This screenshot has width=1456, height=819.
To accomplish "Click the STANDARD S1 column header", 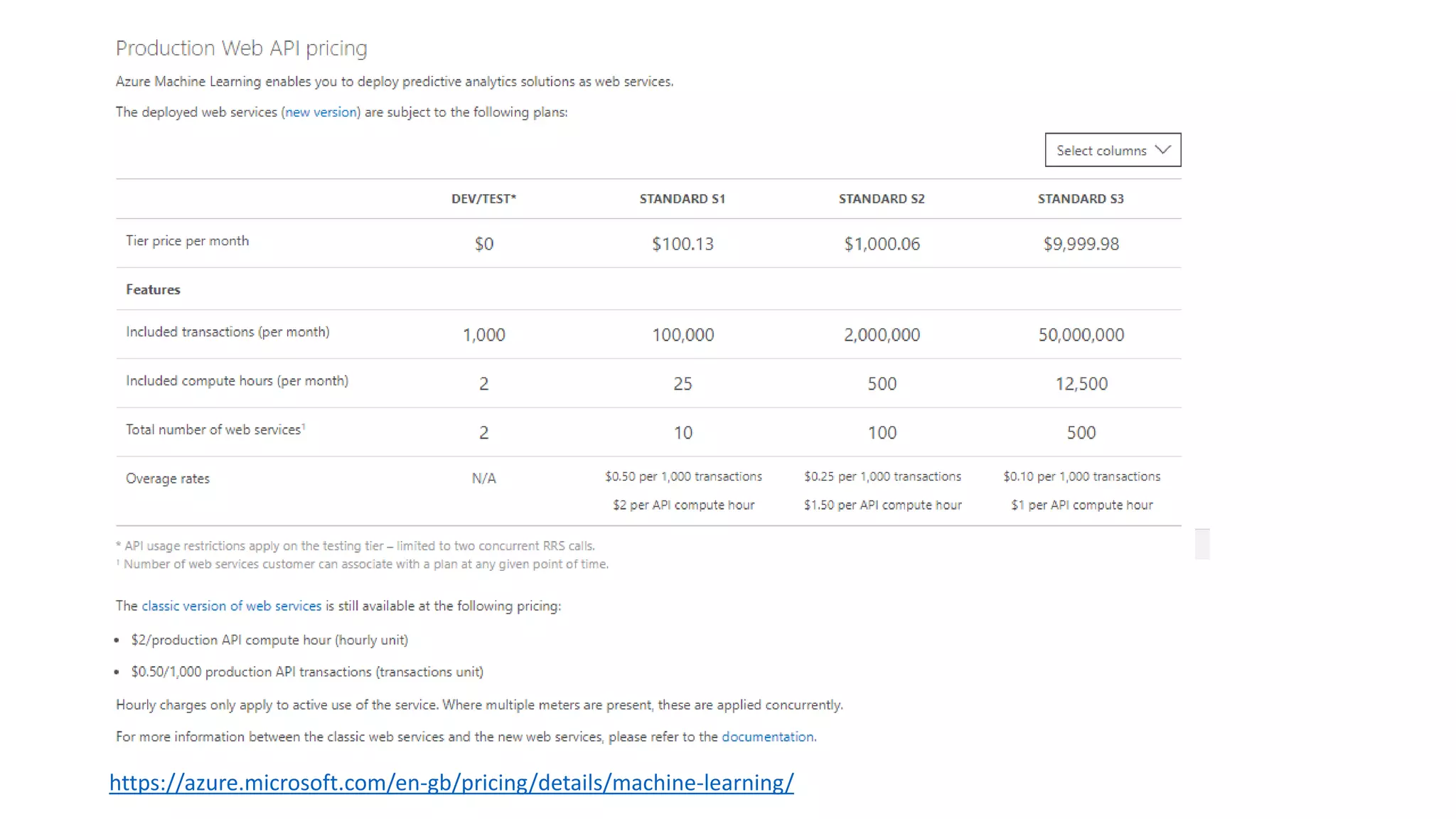I will (x=682, y=199).
